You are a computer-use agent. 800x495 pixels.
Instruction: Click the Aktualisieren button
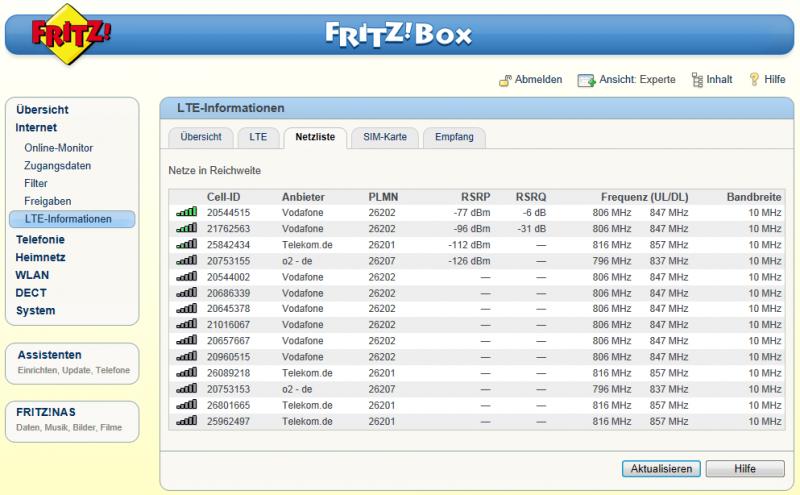[661, 468]
